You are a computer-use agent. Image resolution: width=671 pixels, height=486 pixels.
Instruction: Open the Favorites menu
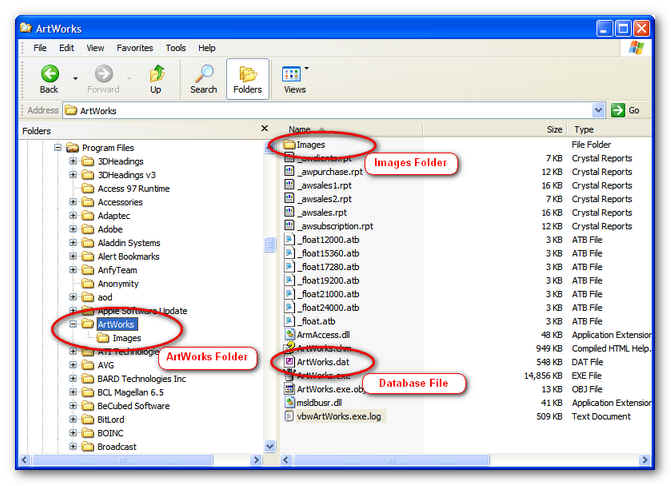click(135, 48)
